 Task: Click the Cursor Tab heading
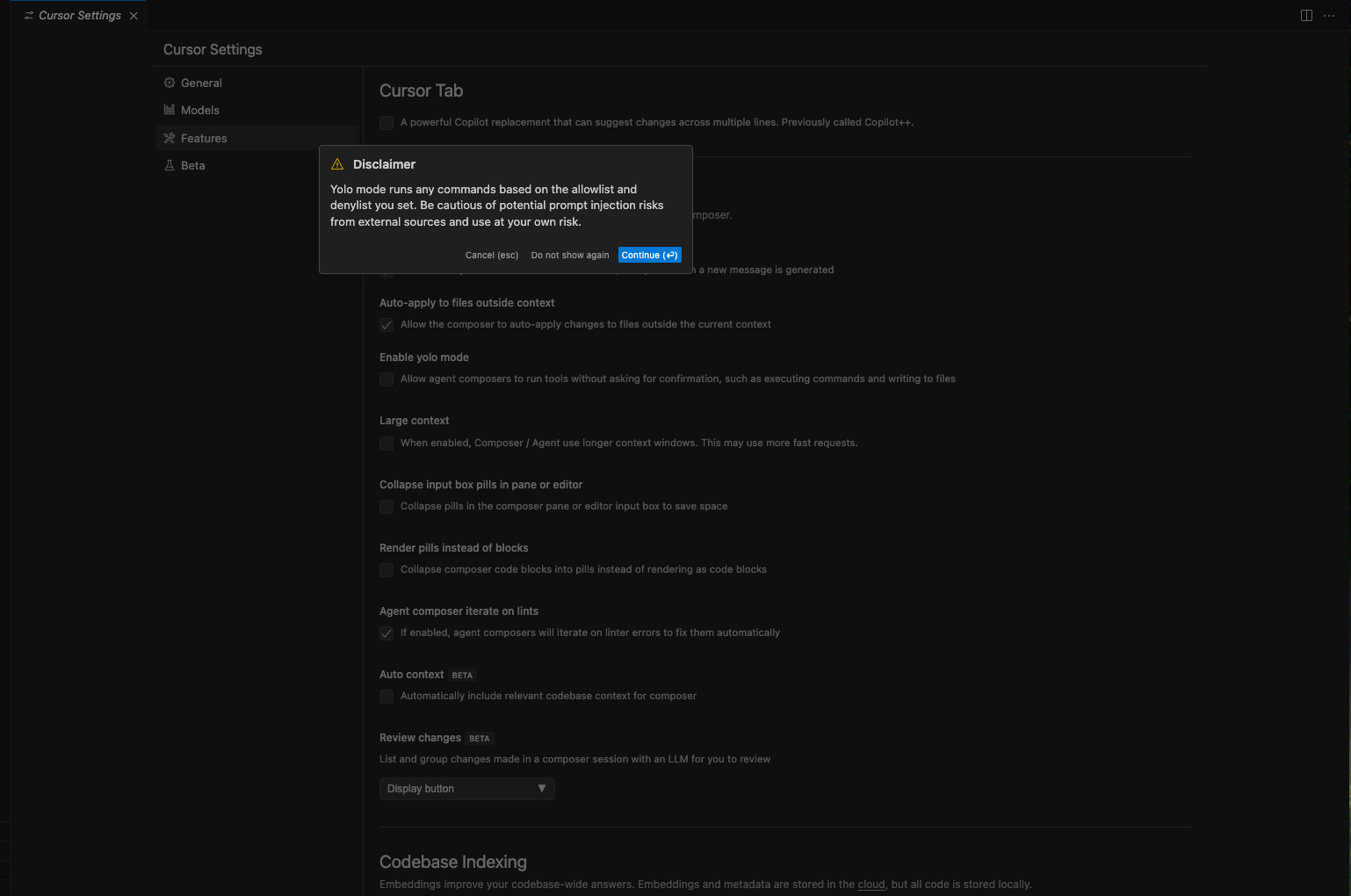[x=421, y=90]
